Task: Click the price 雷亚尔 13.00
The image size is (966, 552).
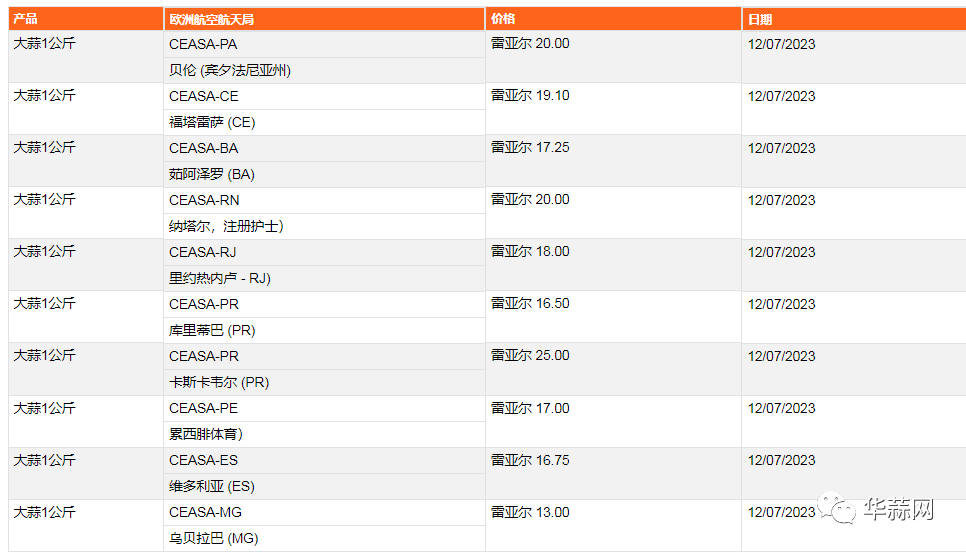Action: (530, 512)
